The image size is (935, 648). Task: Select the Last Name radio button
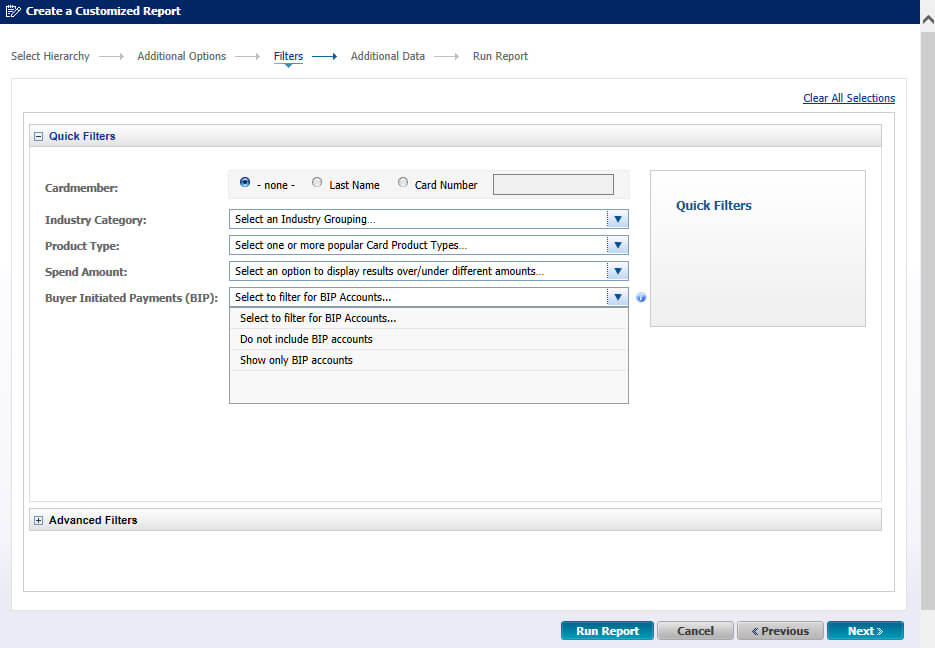(x=317, y=183)
